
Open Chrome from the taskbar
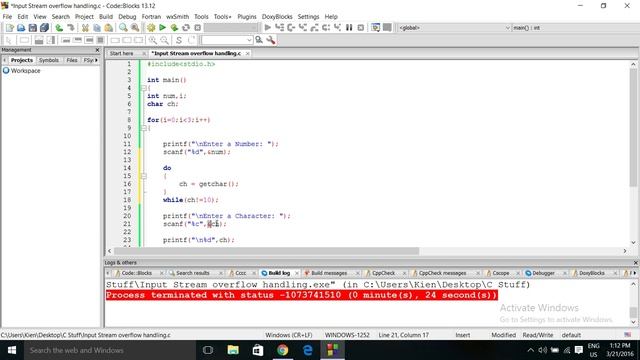pos(282,350)
